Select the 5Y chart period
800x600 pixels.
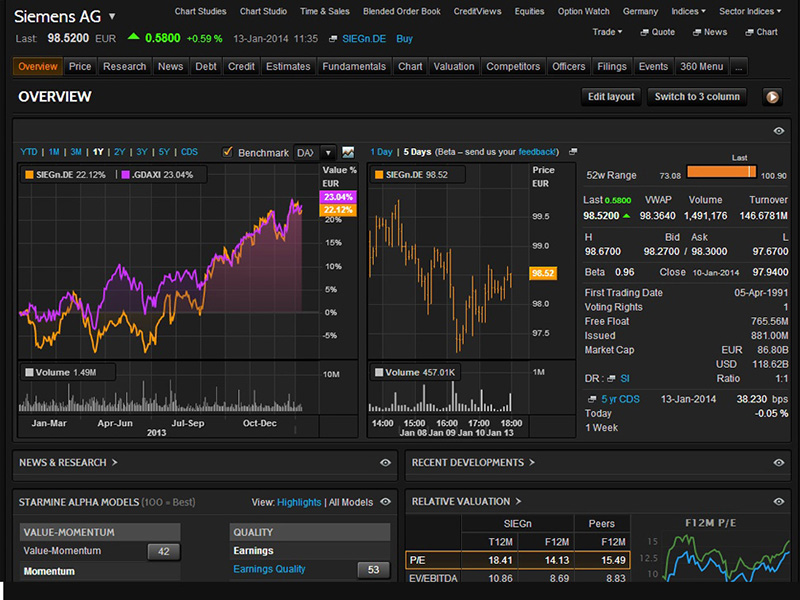tap(164, 152)
